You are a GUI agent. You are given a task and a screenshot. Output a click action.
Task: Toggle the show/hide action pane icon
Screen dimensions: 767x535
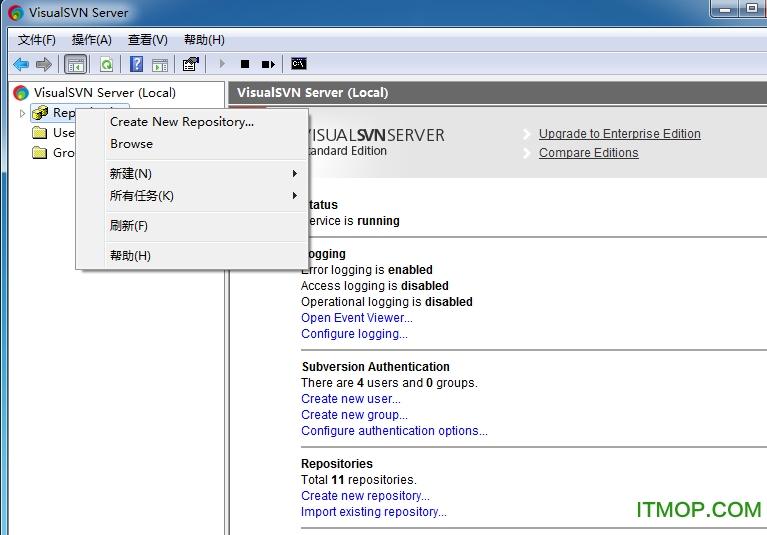point(160,65)
